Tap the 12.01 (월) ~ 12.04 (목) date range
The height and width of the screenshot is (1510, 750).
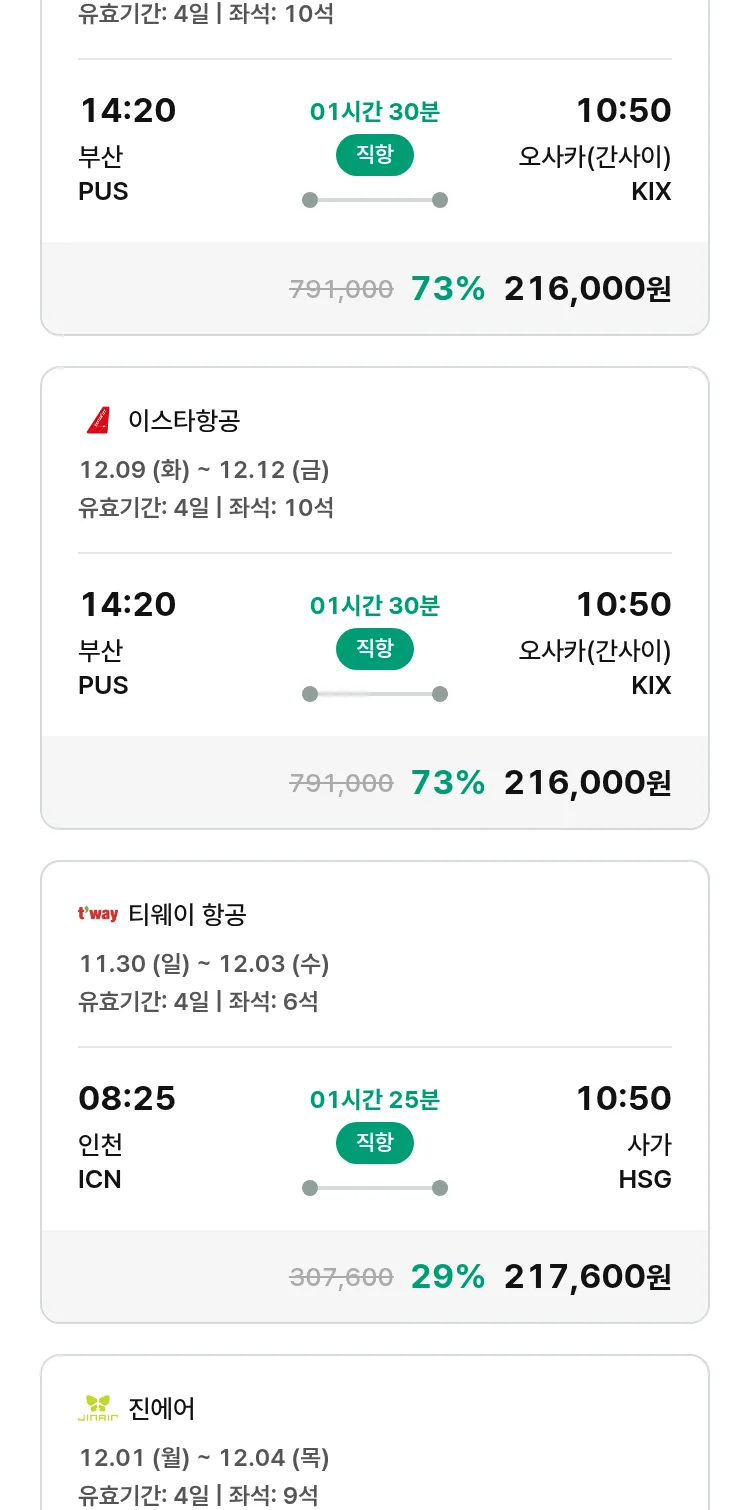(204, 1458)
